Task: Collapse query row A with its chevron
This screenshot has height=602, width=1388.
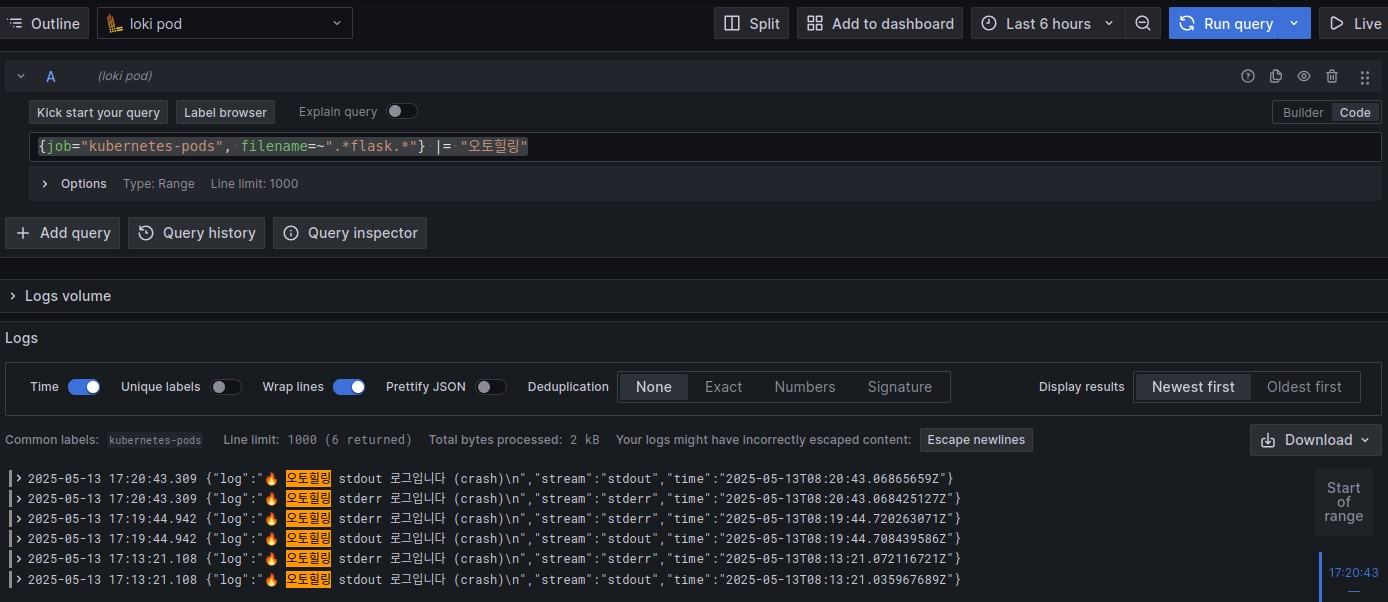Action: pyautogui.click(x=20, y=76)
